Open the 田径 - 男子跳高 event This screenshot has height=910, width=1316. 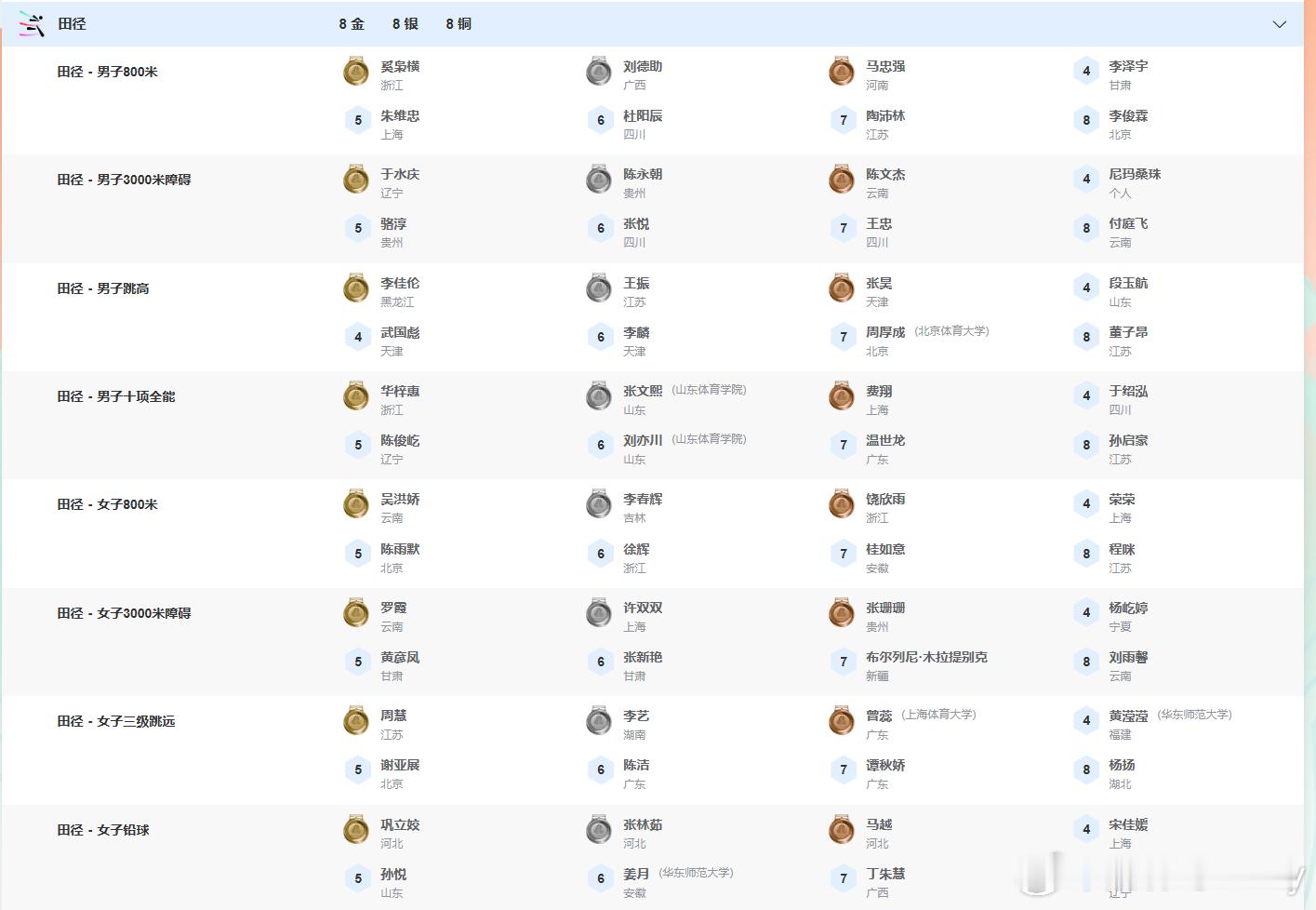click(103, 288)
